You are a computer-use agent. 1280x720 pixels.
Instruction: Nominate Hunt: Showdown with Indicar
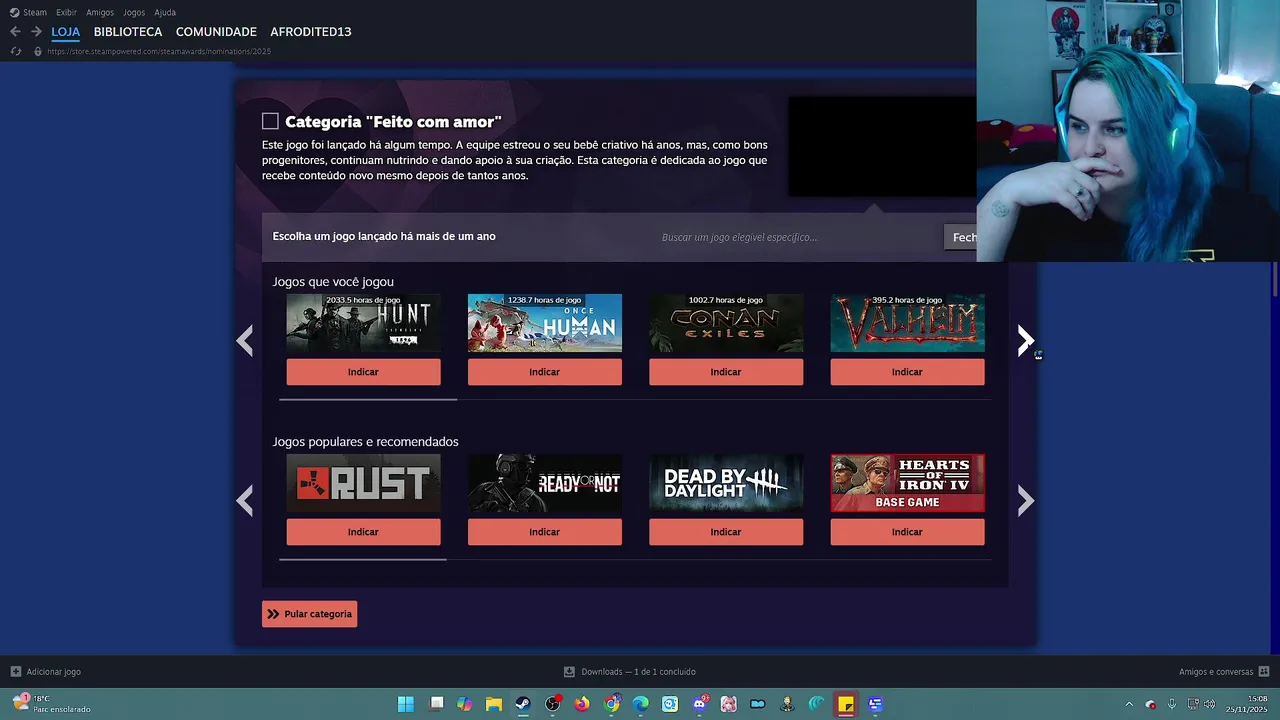(363, 372)
